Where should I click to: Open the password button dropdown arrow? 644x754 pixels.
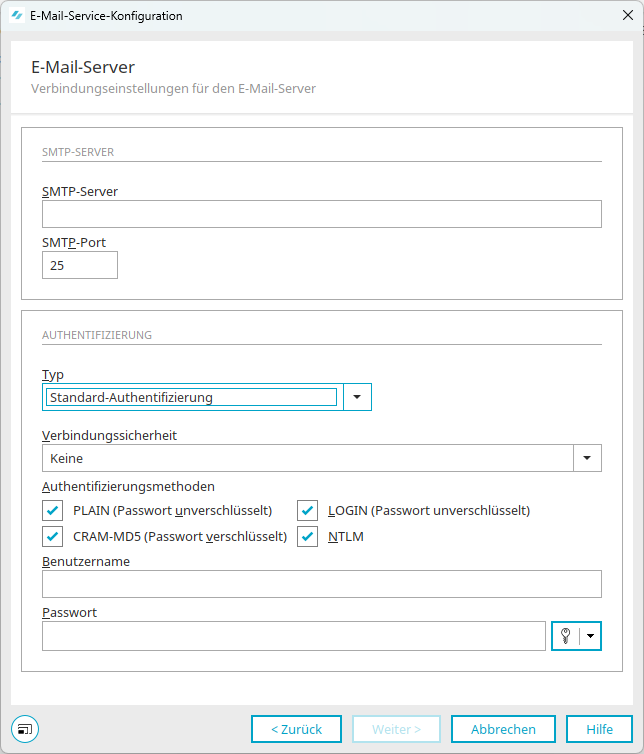coord(590,636)
